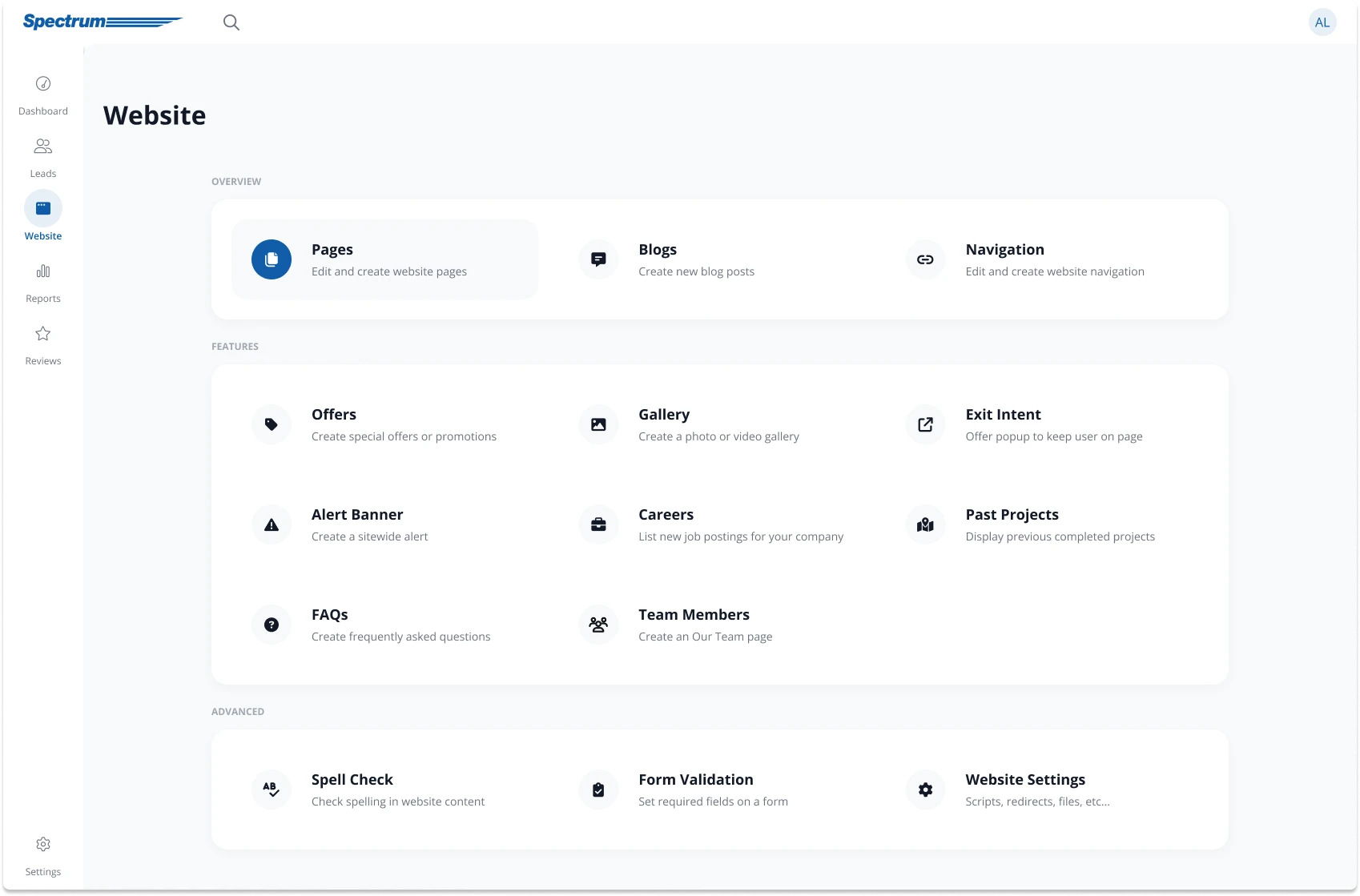Select the Navigation chain link icon
The height and width of the screenshot is (896, 1360).
(x=925, y=259)
